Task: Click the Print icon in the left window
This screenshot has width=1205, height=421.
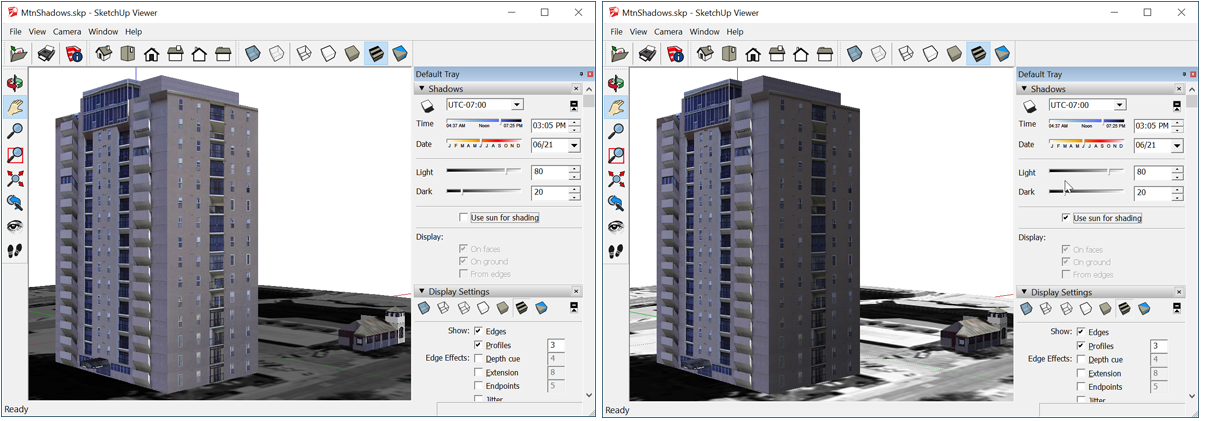Action: coord(46,53)
